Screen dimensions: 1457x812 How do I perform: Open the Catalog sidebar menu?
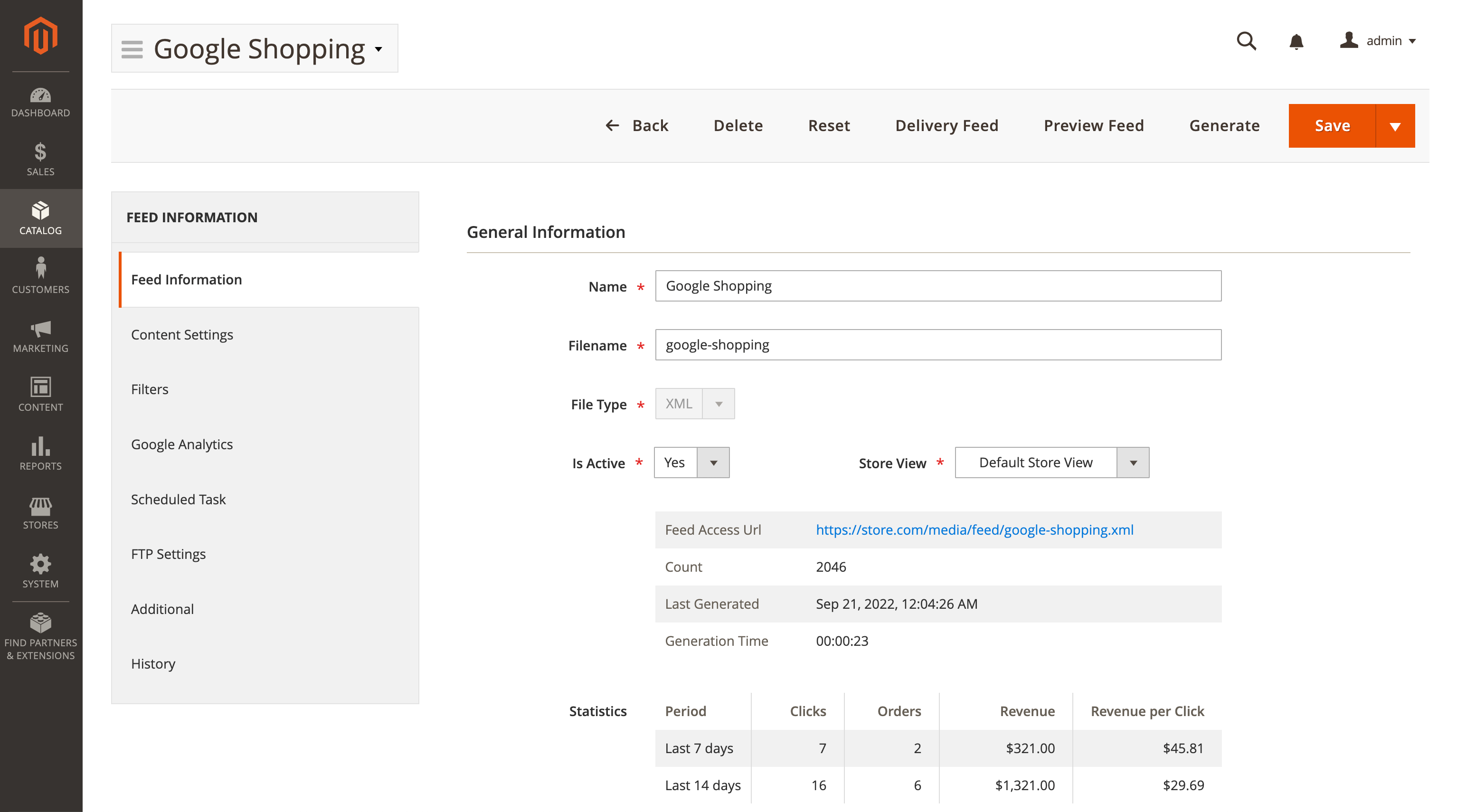41,218
